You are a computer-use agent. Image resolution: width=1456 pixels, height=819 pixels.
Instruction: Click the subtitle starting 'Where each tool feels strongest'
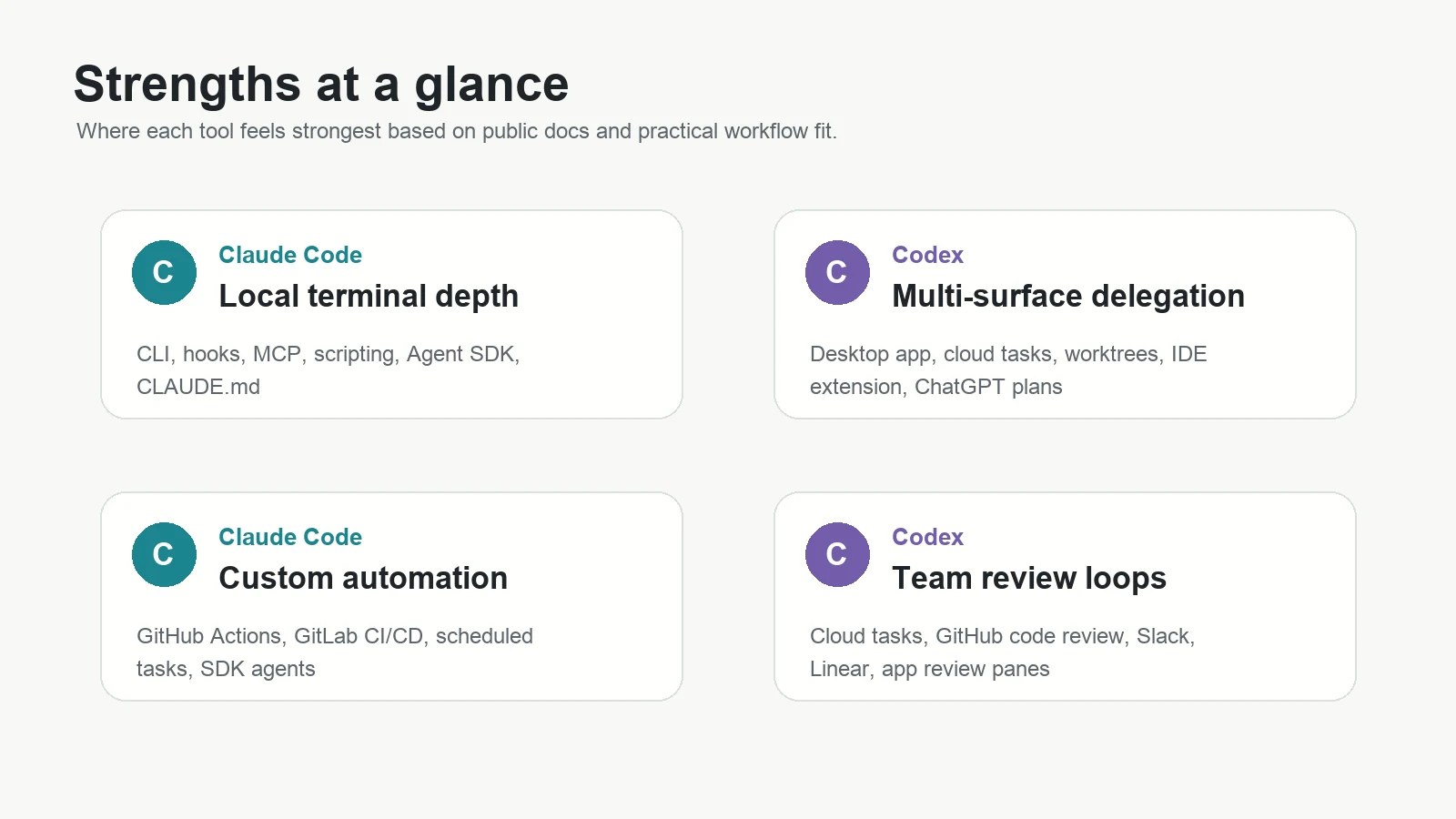[457, 131]
